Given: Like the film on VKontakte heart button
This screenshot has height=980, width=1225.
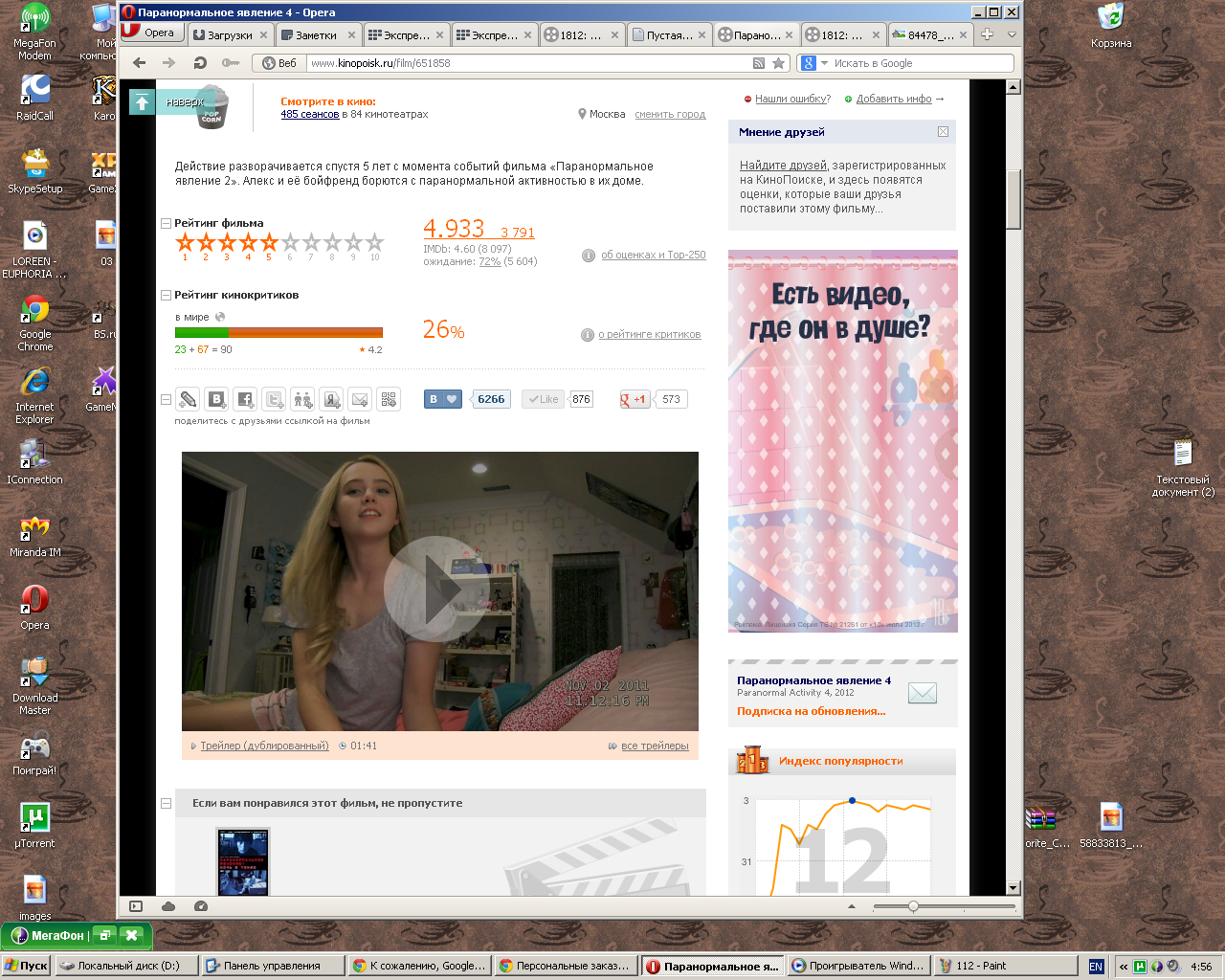Looking at the screenshot, I should tap(443, 399).
